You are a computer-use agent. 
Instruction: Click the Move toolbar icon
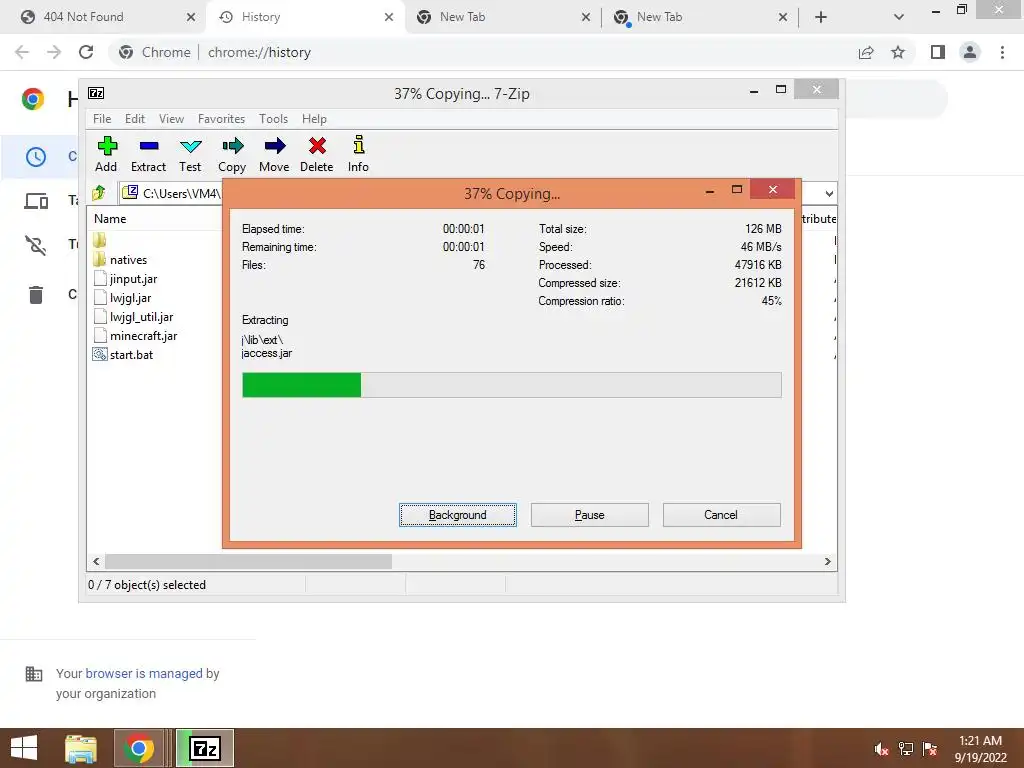[275, 146]
